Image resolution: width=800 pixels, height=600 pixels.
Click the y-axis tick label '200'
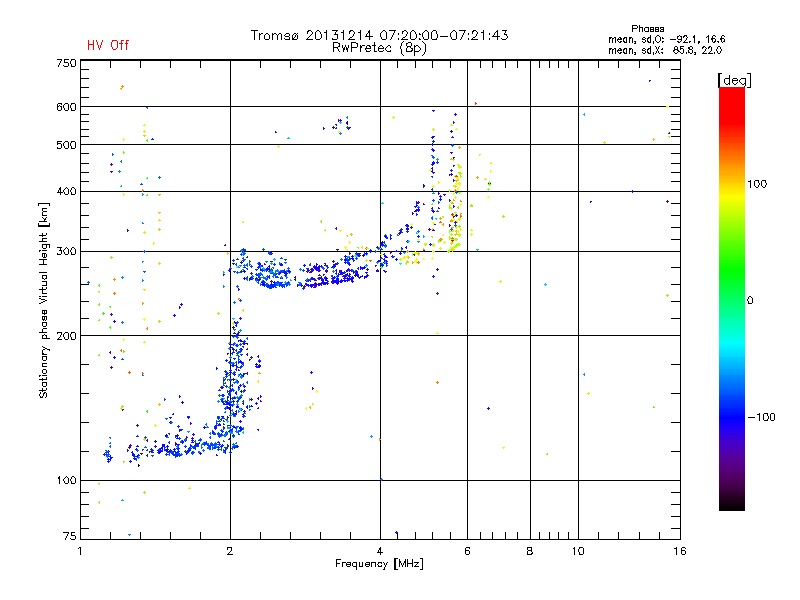tap(66, 336)
